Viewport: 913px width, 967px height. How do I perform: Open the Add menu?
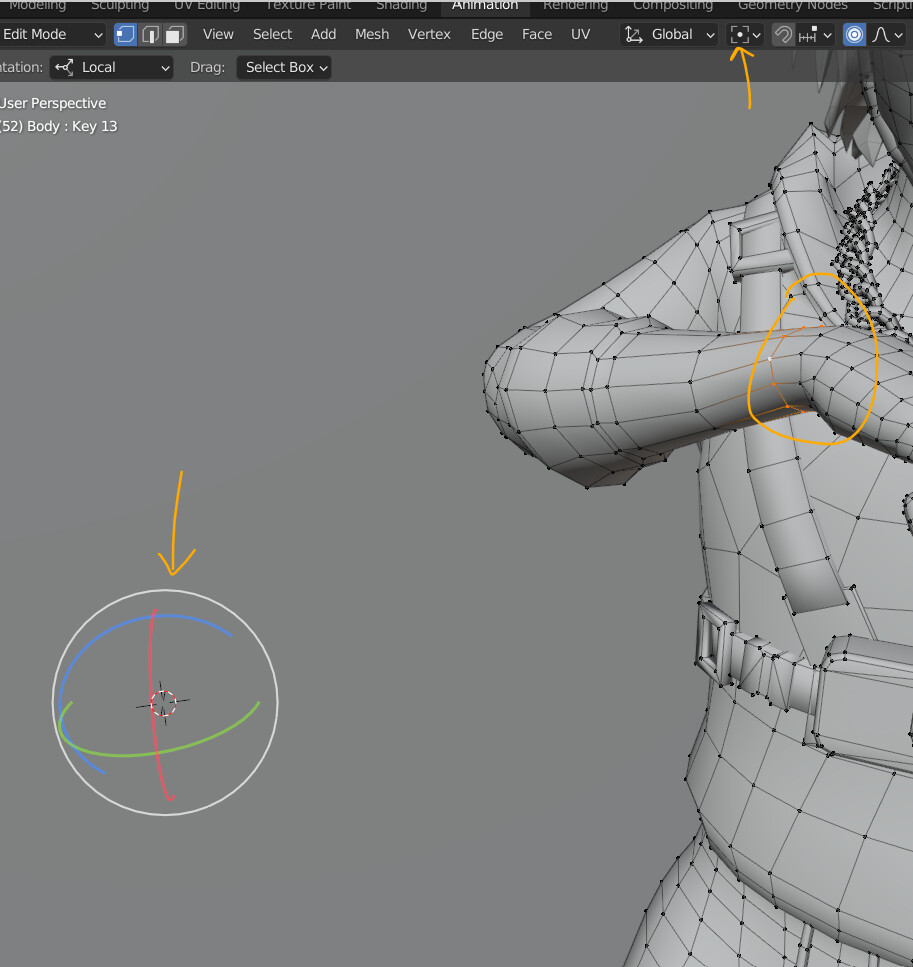pyautogui.click(x=323, y=35)
